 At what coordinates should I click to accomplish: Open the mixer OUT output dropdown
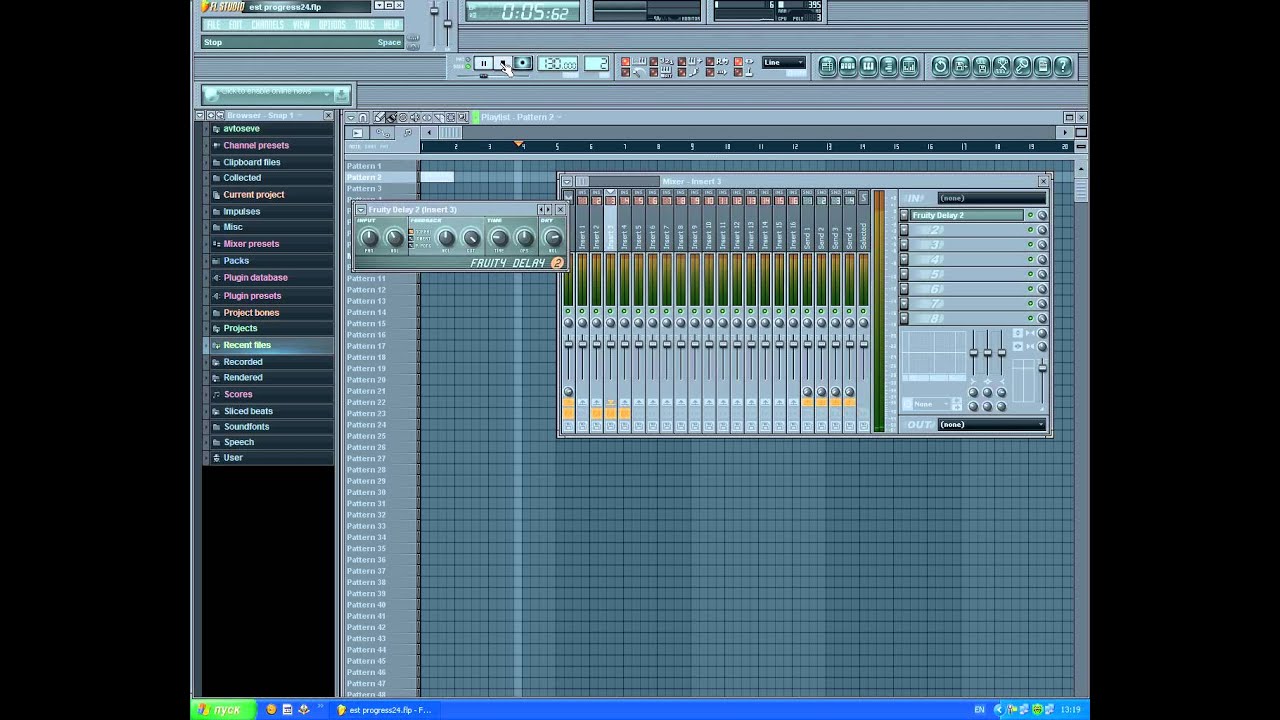(991, 425)
